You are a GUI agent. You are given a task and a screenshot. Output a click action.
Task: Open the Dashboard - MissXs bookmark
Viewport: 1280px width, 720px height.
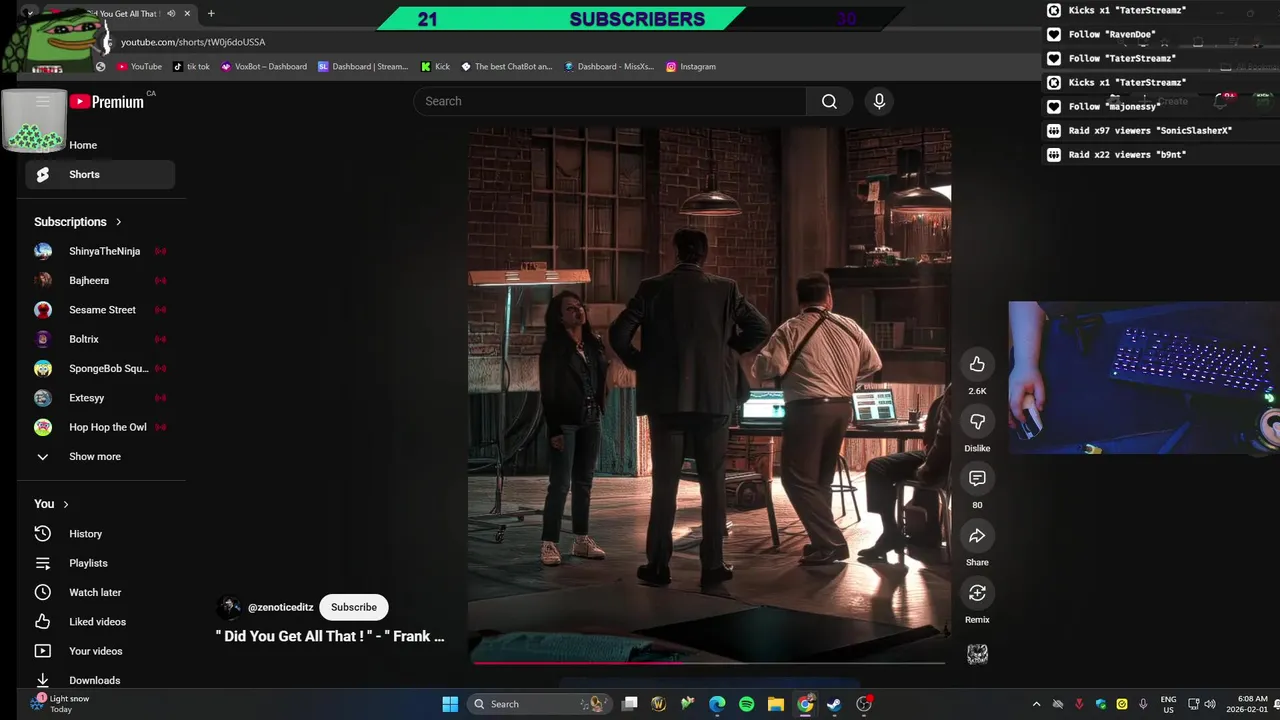tap(609, 66)
